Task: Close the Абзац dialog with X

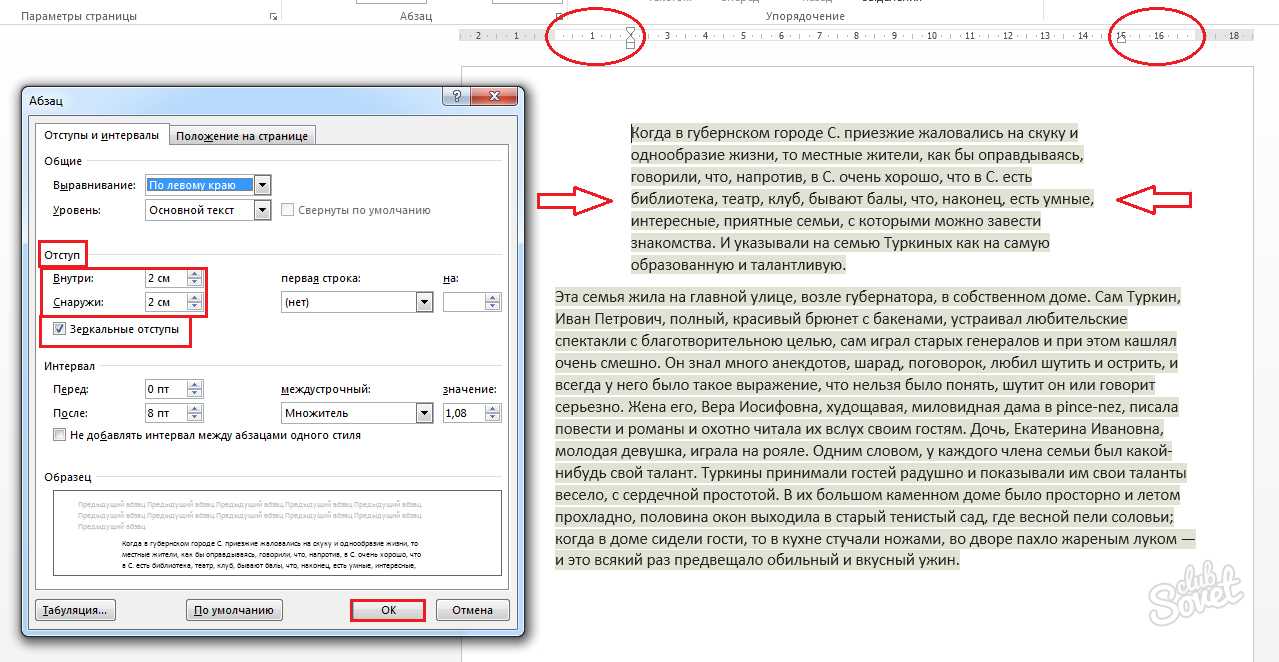Action: pos(497,98)
